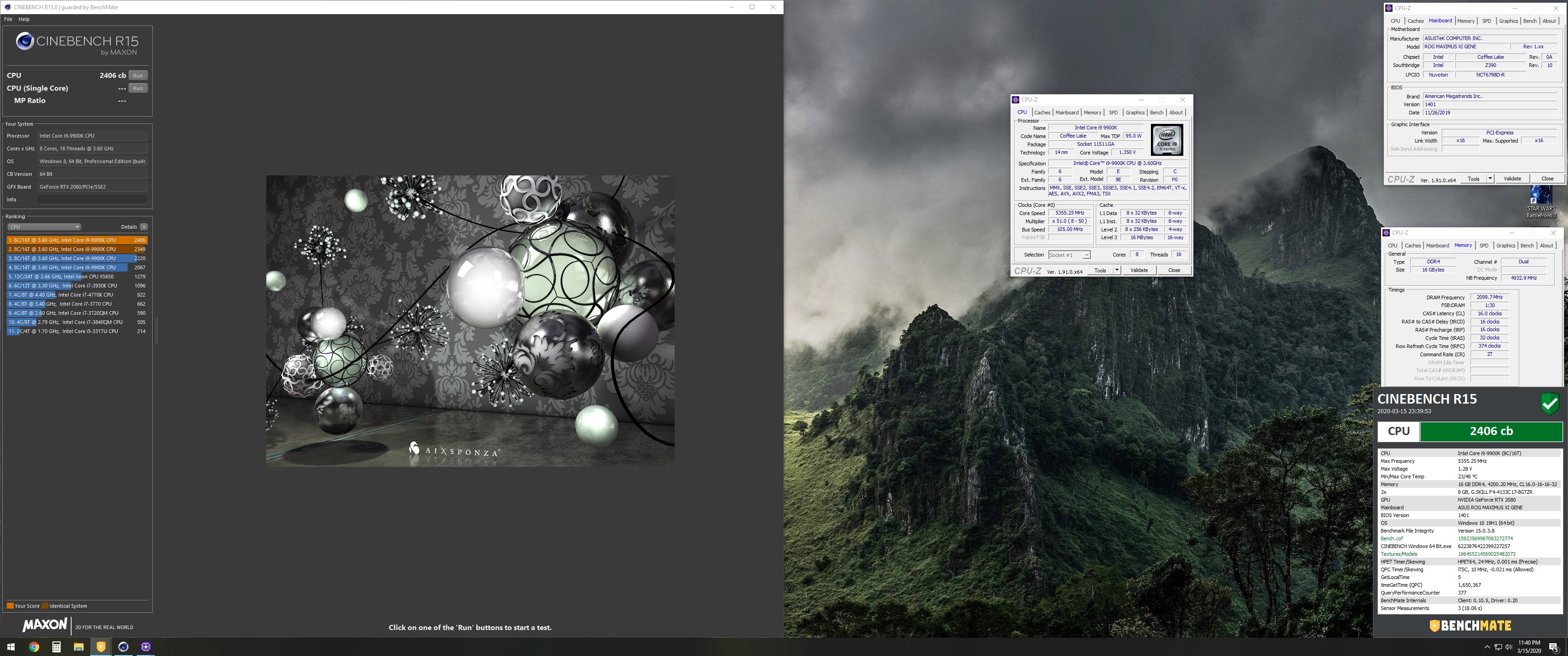This screenshot has height=656, width=1568.
Task: Switch to BenchMate shield taskbar icon
Action: pyautogui.click(x=101, y=647)
